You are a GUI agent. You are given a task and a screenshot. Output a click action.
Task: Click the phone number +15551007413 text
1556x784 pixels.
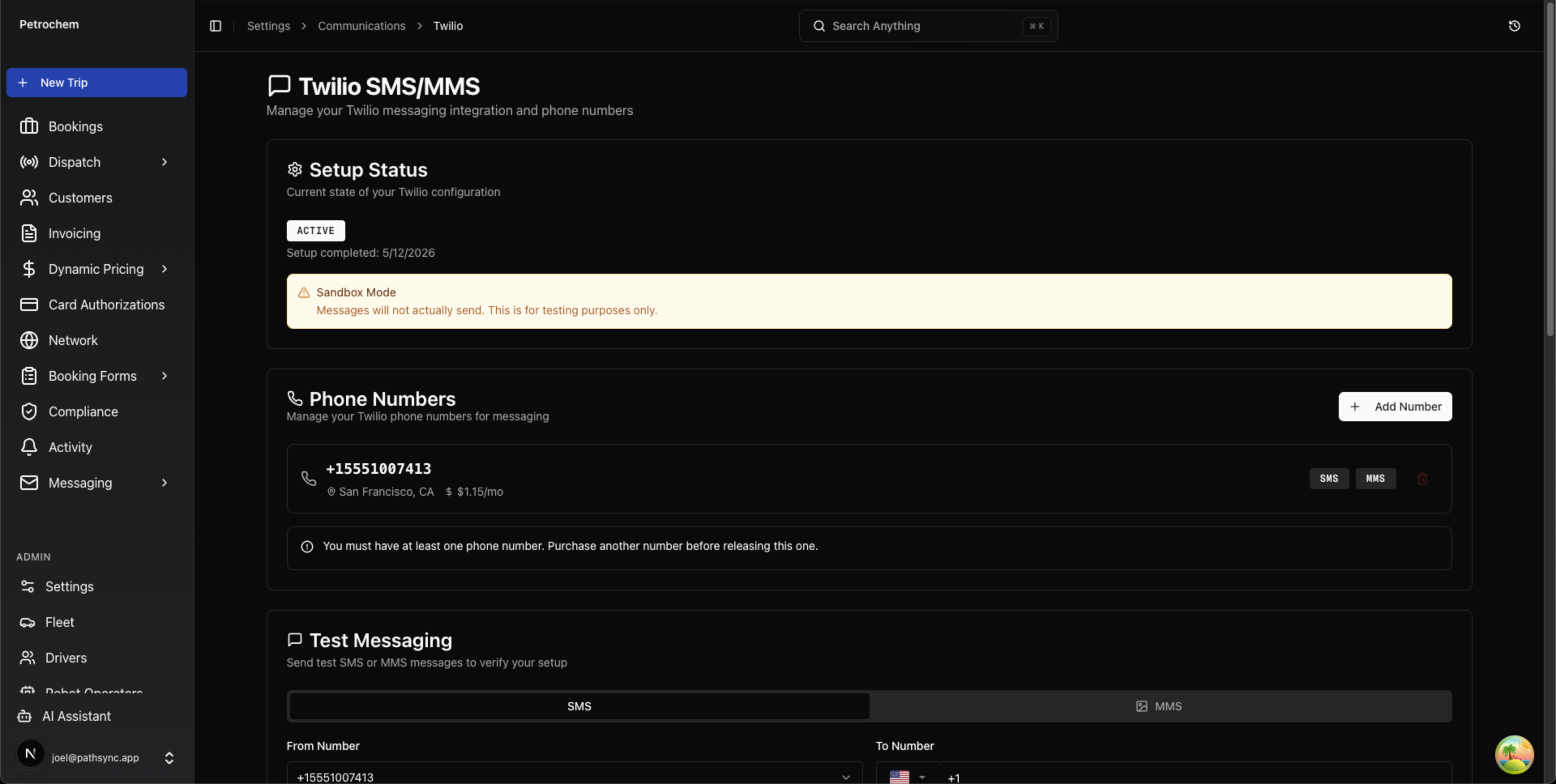[378, 469]
